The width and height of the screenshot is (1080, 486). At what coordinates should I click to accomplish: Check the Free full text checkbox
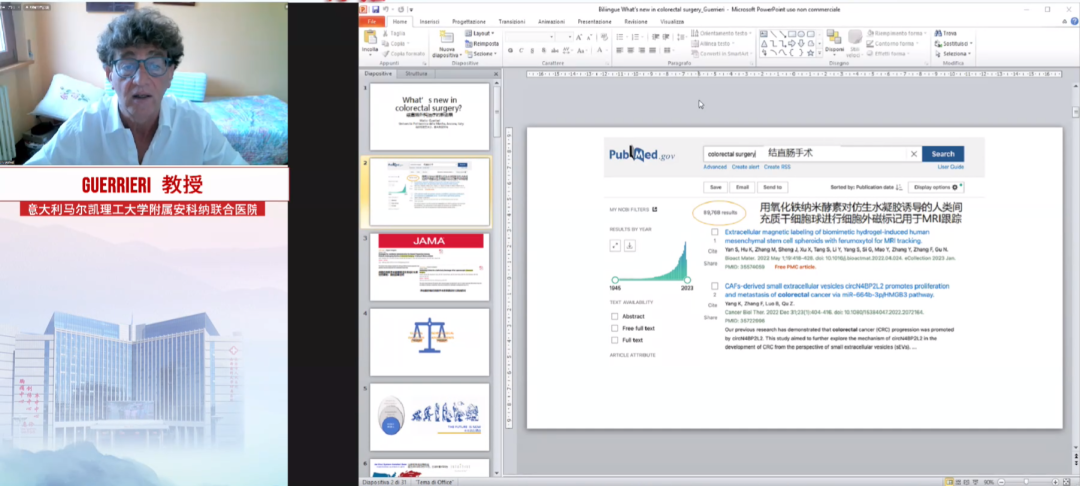click(614, 328)
